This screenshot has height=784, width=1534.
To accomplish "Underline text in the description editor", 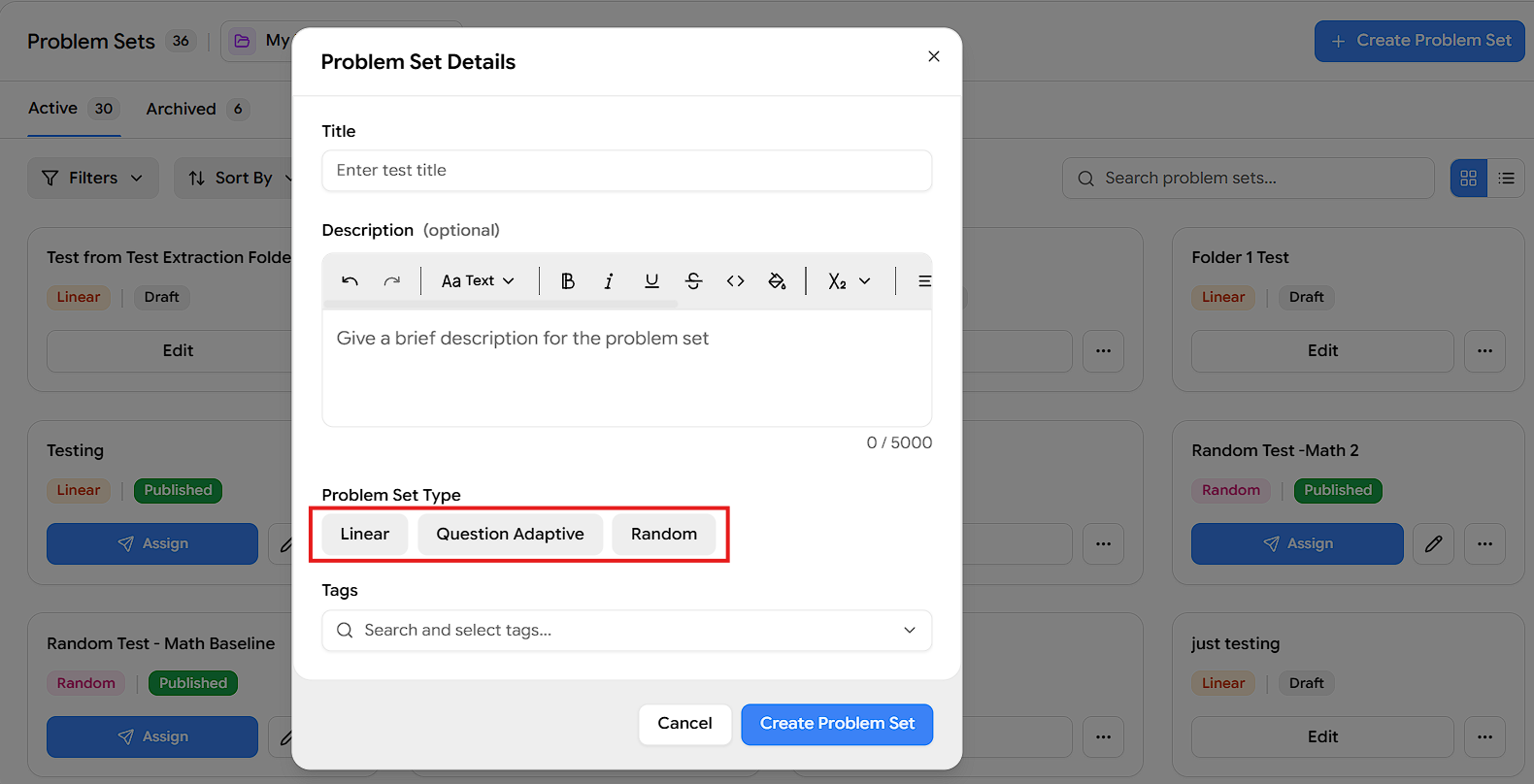I will click(x=651, y=281).
